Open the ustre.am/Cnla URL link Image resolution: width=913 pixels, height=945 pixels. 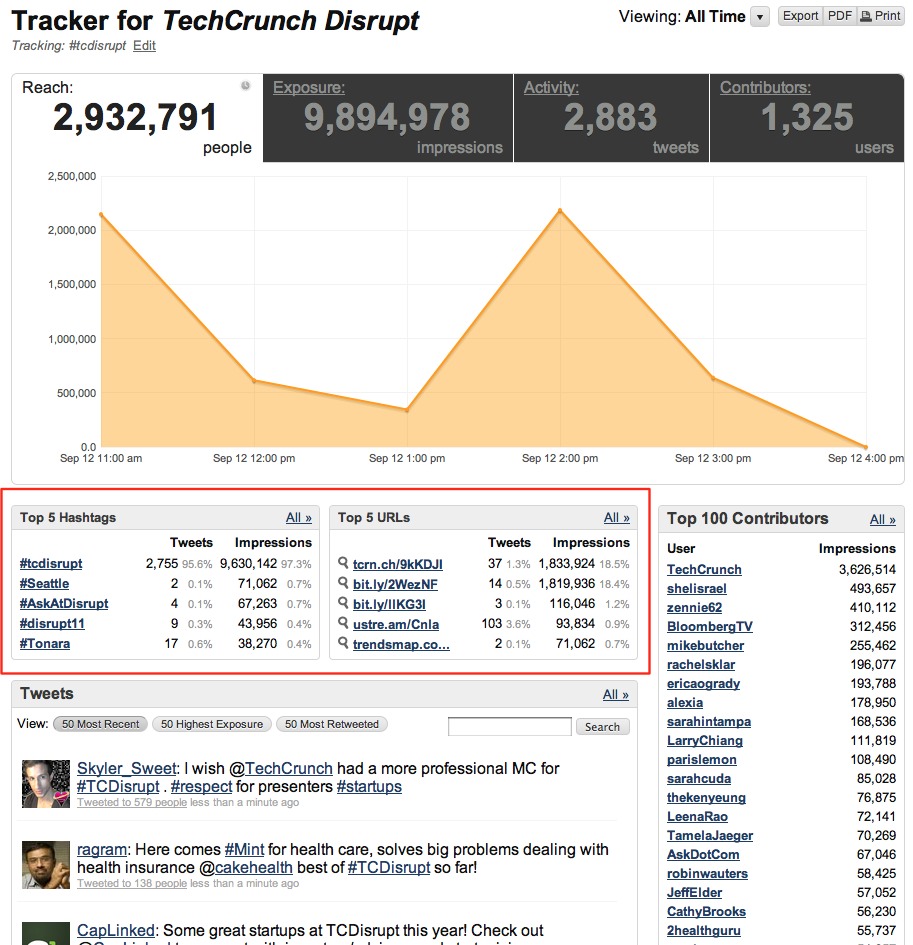396,624
